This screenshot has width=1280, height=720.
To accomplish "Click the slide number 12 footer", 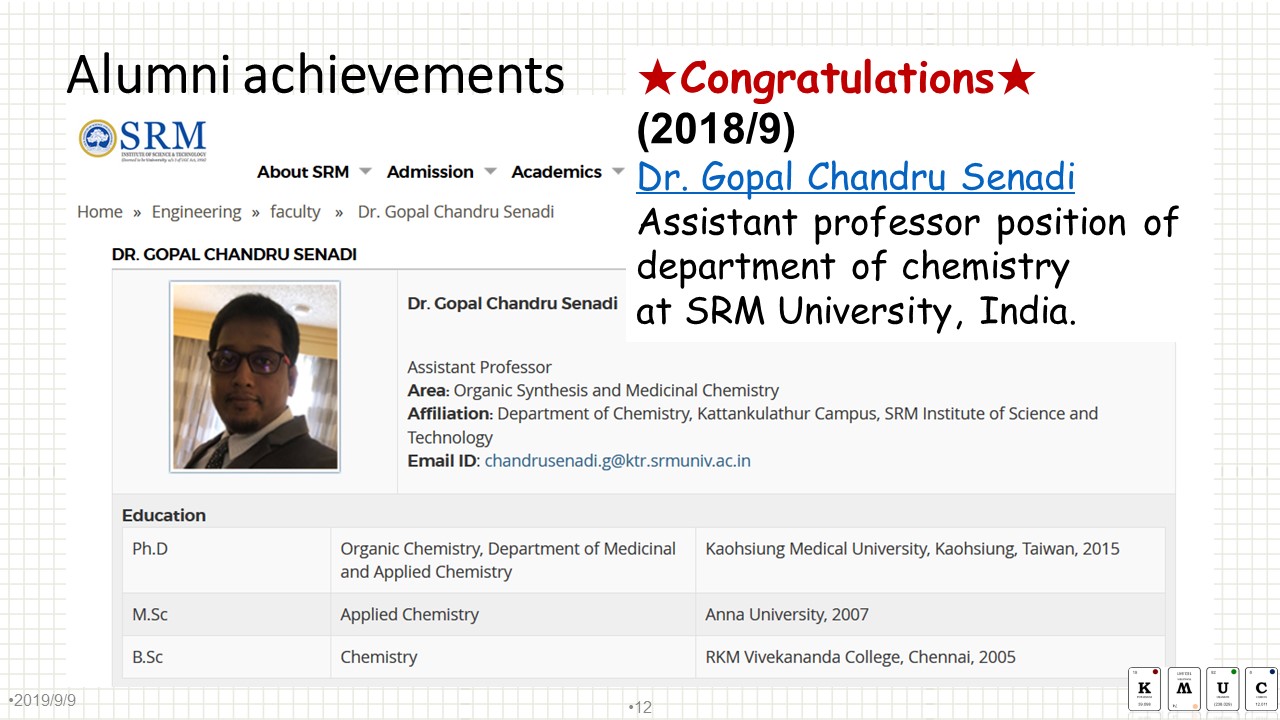I will pyautogui.click(x=641, y=707).
